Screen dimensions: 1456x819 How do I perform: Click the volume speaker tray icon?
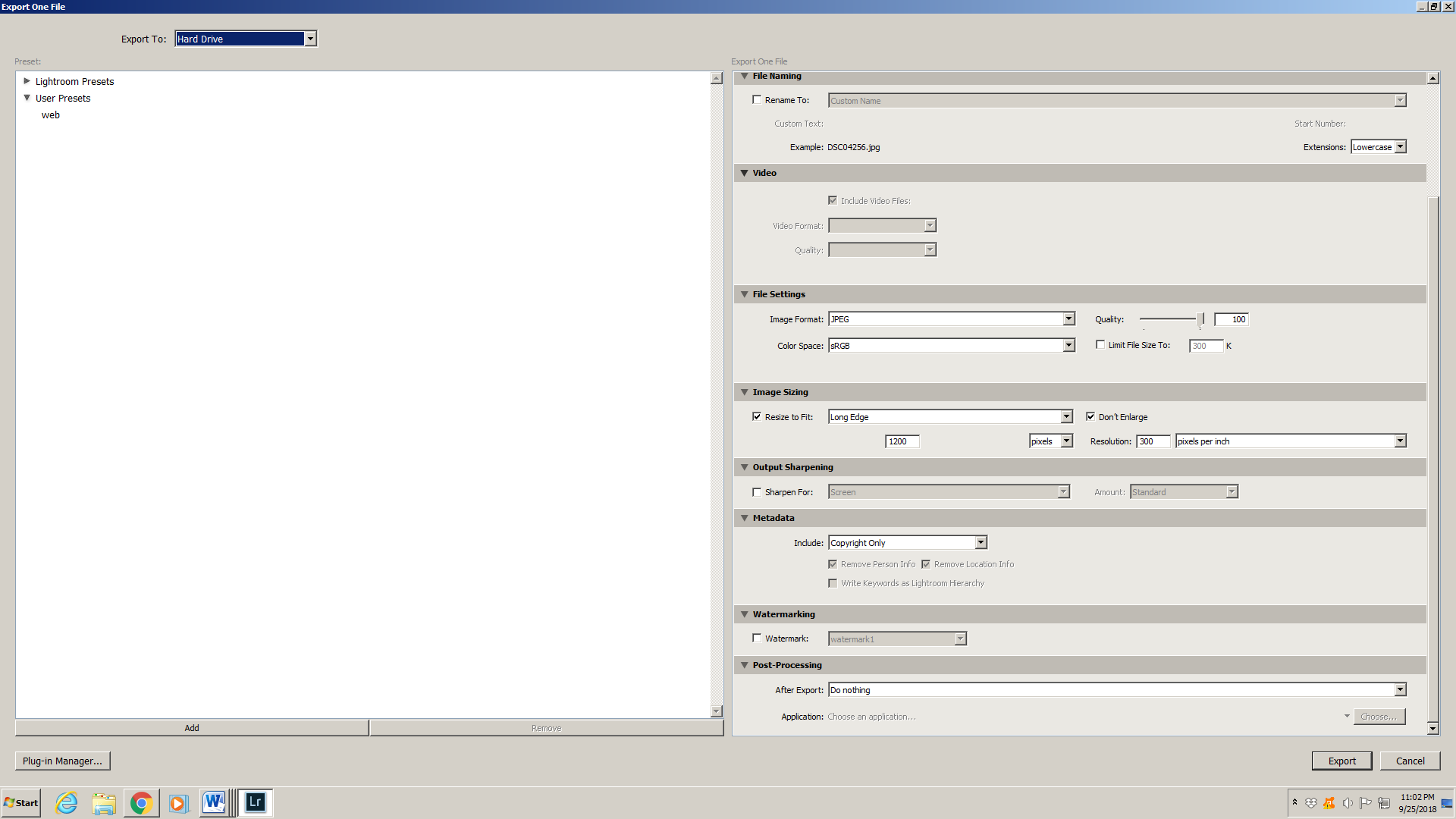(1348, 803)
